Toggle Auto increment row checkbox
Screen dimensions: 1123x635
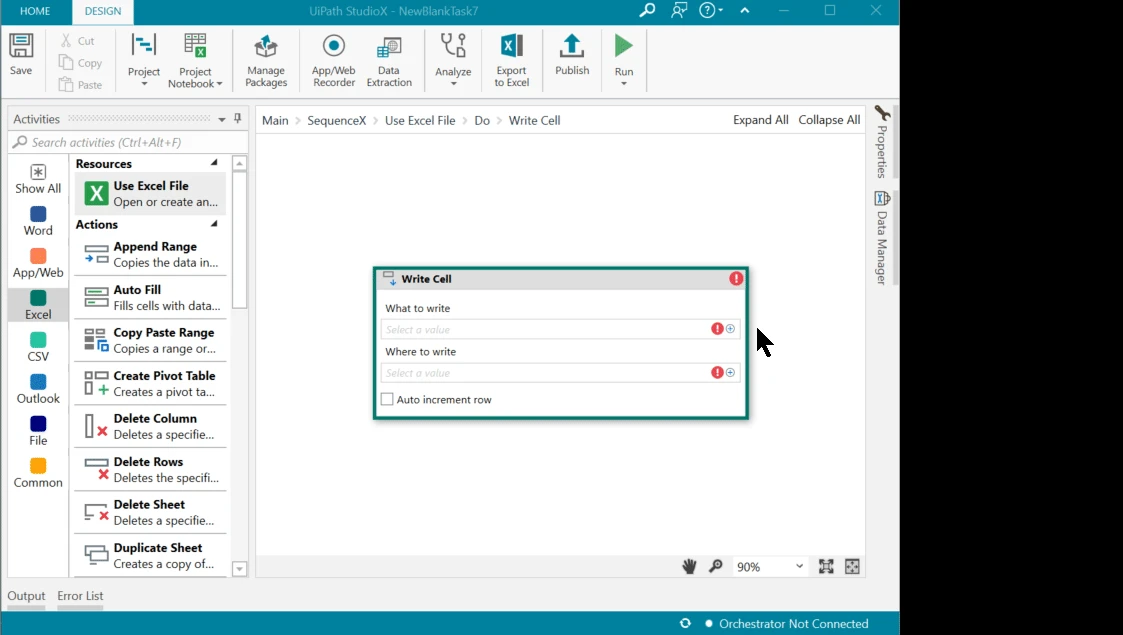click(x=387, y=399)
